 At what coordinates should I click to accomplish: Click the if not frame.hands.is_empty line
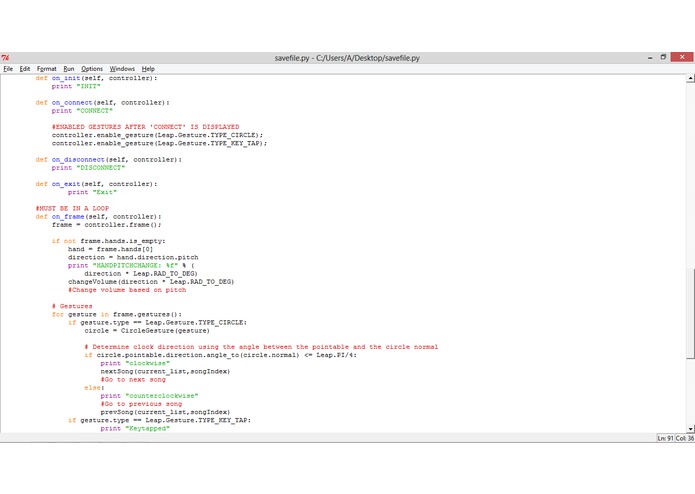point(109,241)
